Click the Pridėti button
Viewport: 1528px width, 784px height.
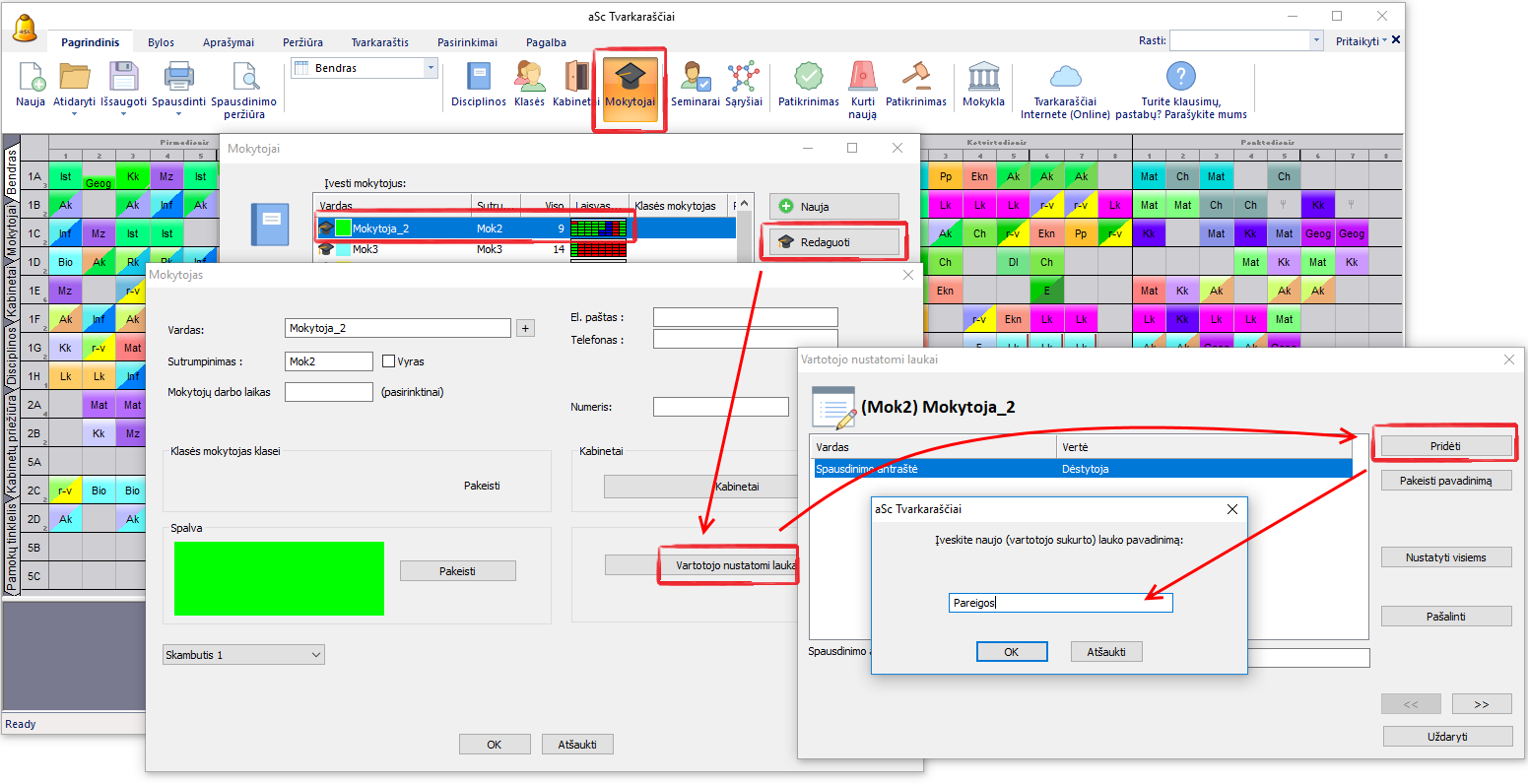coord(1445,446)
